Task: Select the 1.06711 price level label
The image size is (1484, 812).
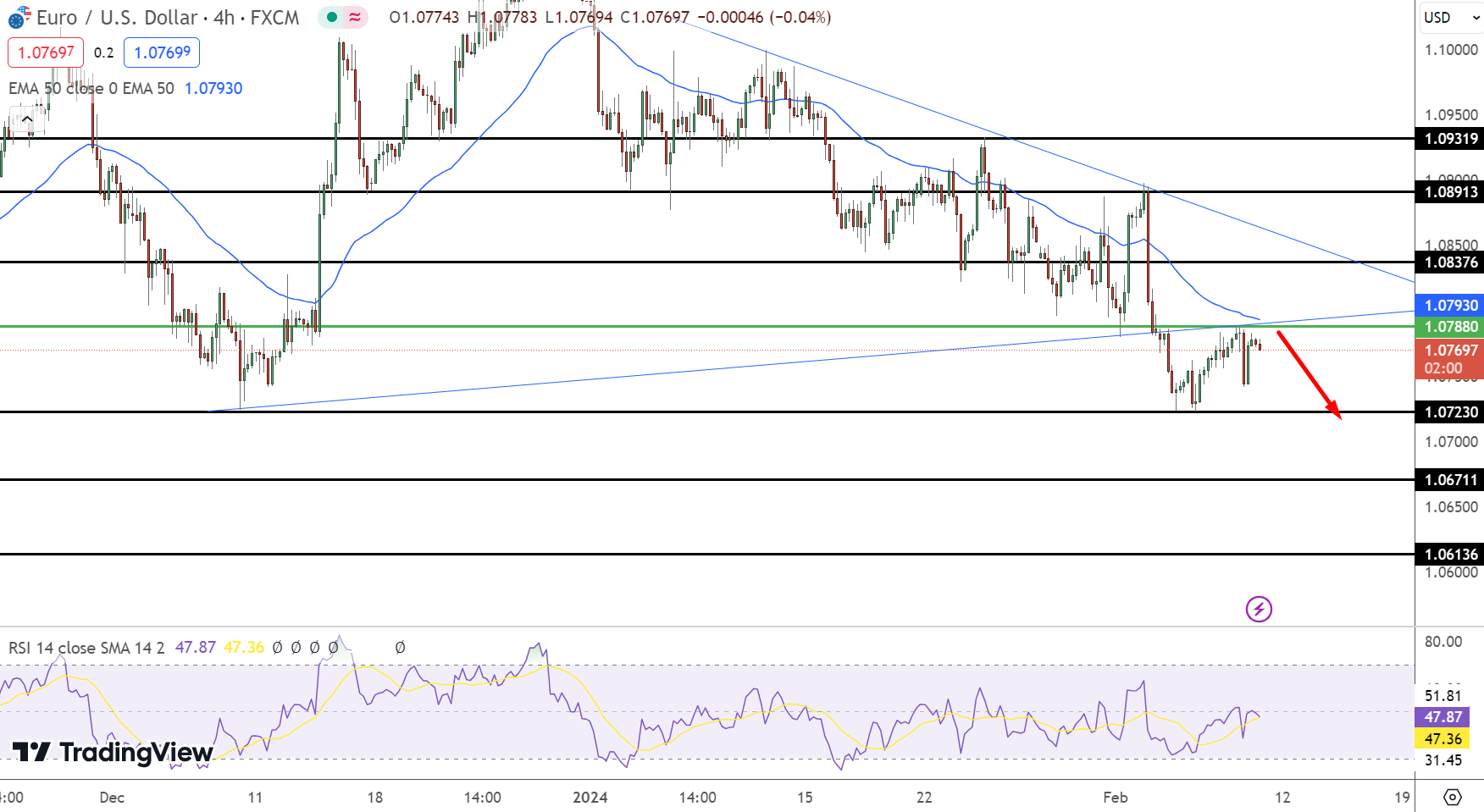Action: pyautogui.click(x=1450, y=479)
